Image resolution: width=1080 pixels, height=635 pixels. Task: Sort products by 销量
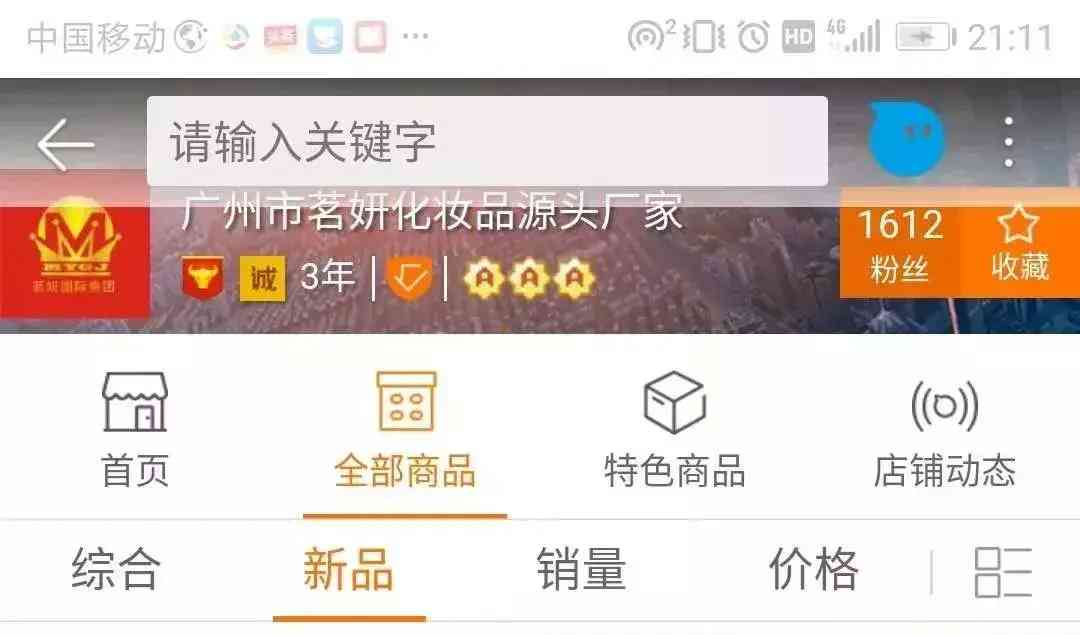tap(582, 569)
